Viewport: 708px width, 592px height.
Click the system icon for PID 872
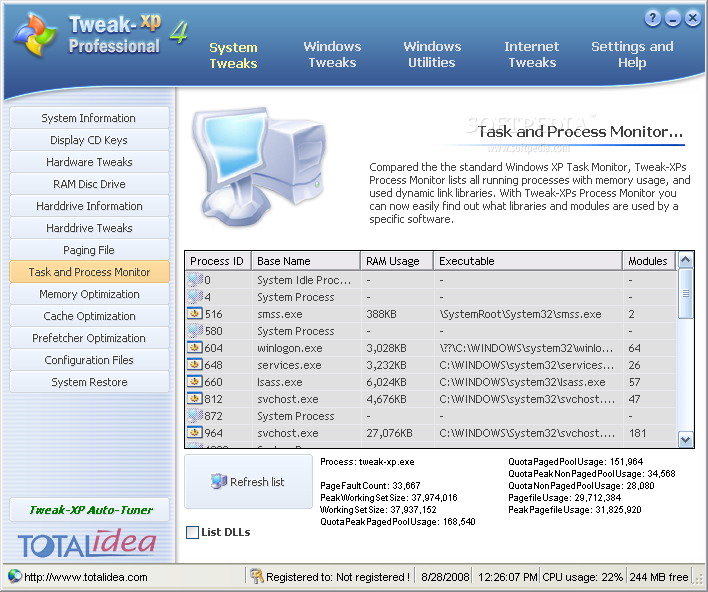pyautogui.click(x=195, y=415)
